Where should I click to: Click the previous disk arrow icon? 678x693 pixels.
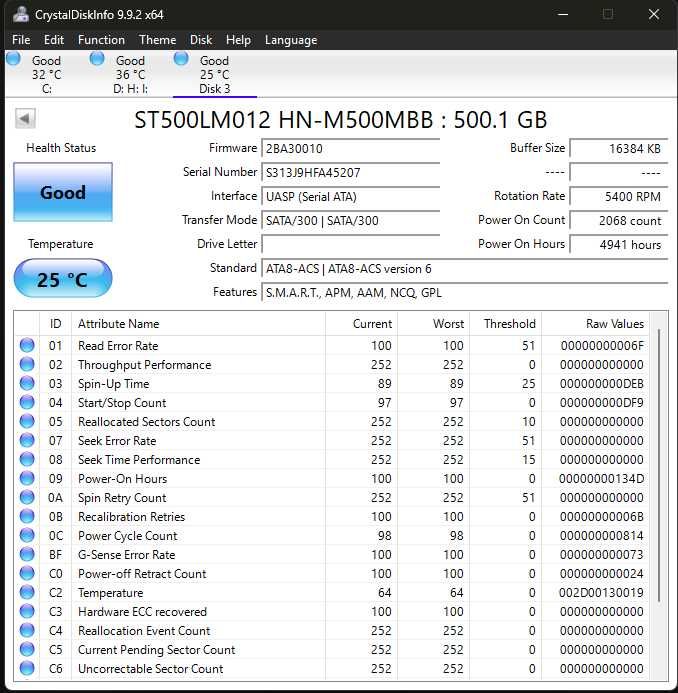25,118
